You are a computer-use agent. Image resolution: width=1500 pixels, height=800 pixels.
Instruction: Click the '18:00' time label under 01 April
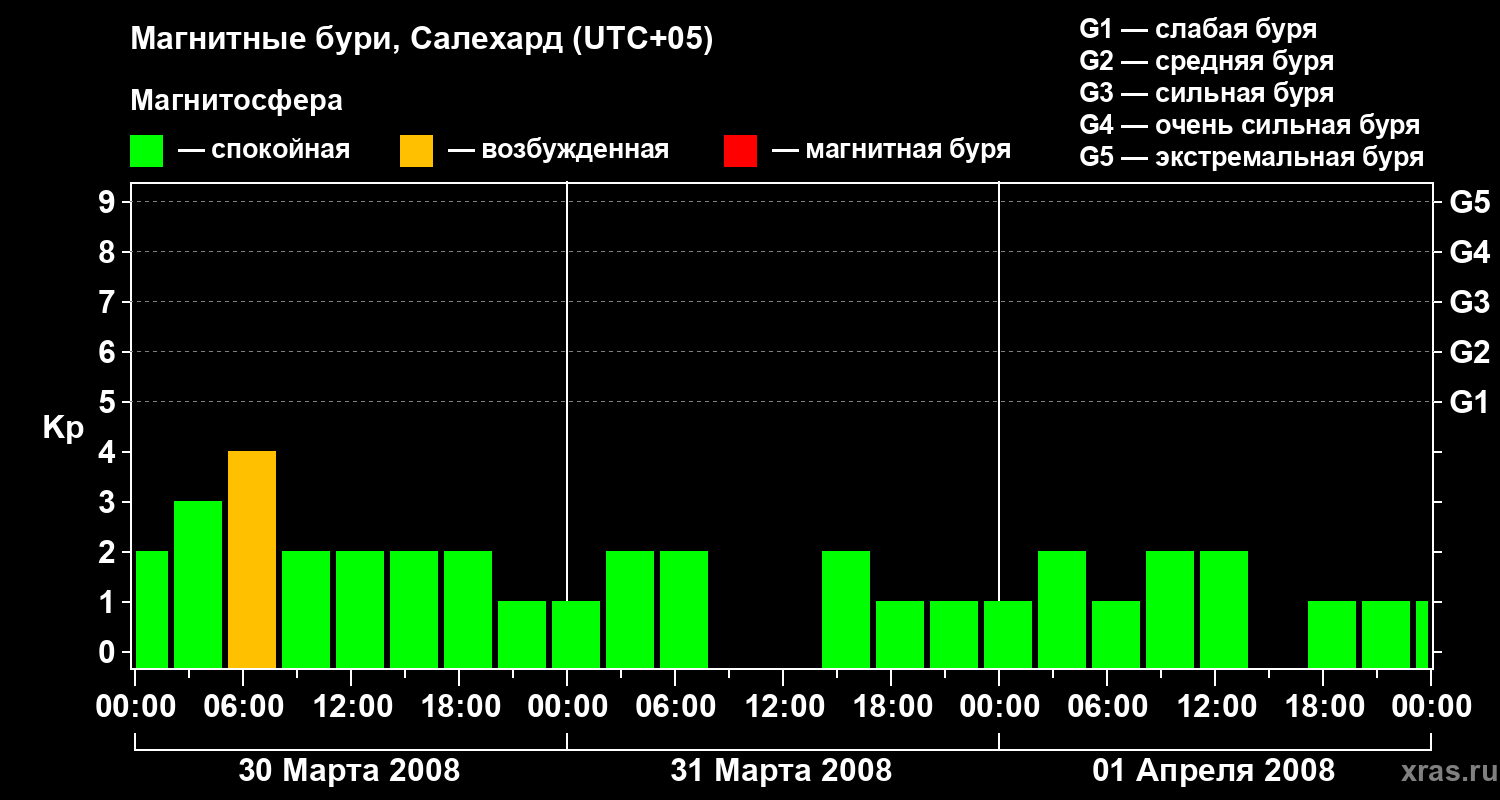(x=1323, y=707)
